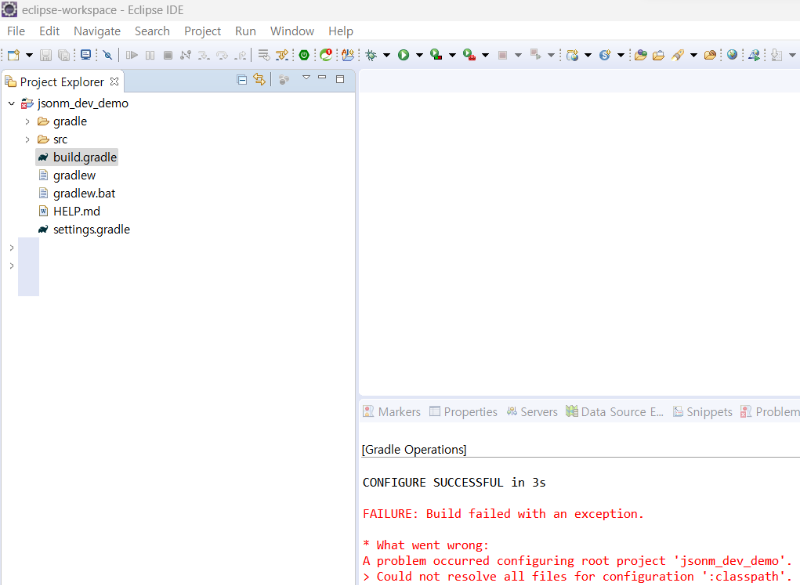The image size is (800, 585).
Task: Click the Terminate icon after Suspend
Action: click(x=168, y=55)
